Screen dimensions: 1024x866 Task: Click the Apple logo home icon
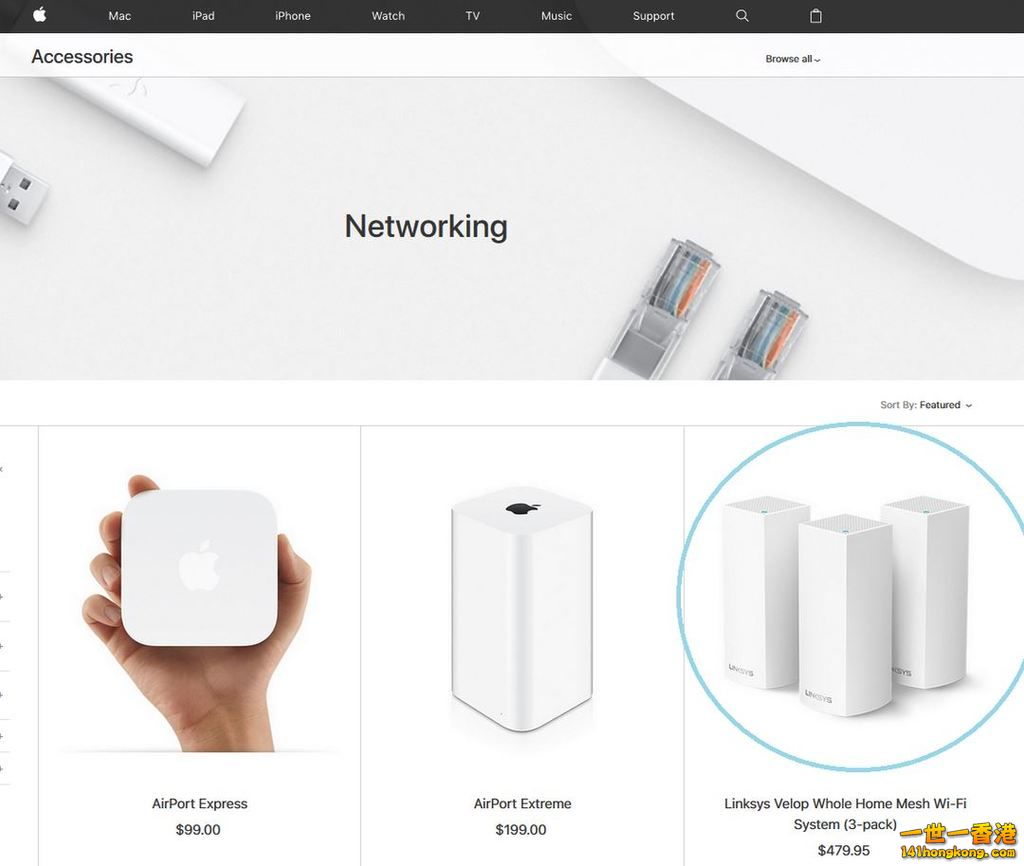pos(40,15)
